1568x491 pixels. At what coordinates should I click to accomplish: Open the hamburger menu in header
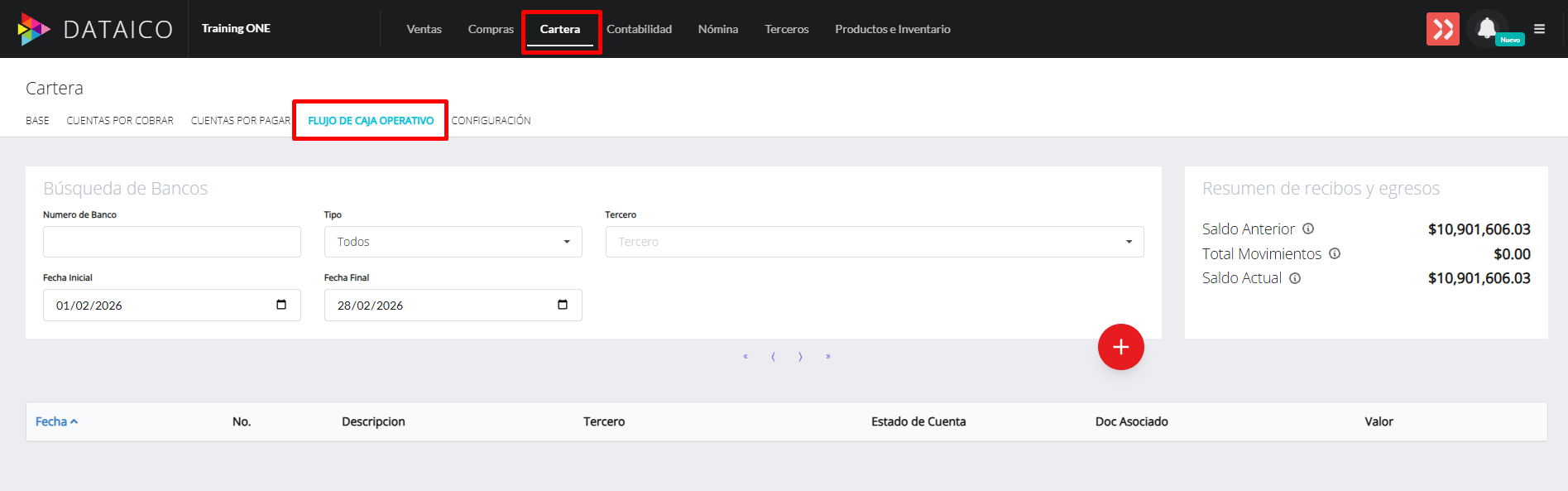[1539, 29]
